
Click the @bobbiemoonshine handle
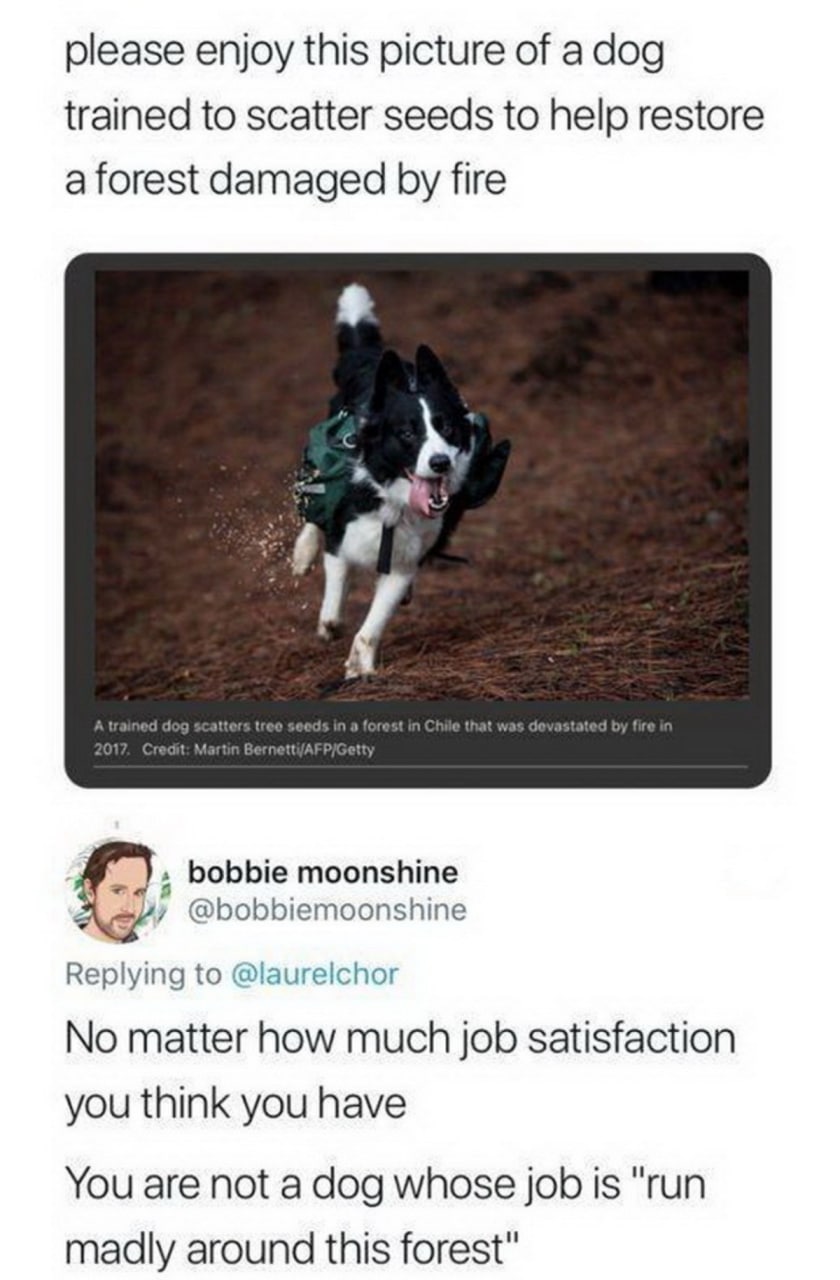[x=327, y=910]
